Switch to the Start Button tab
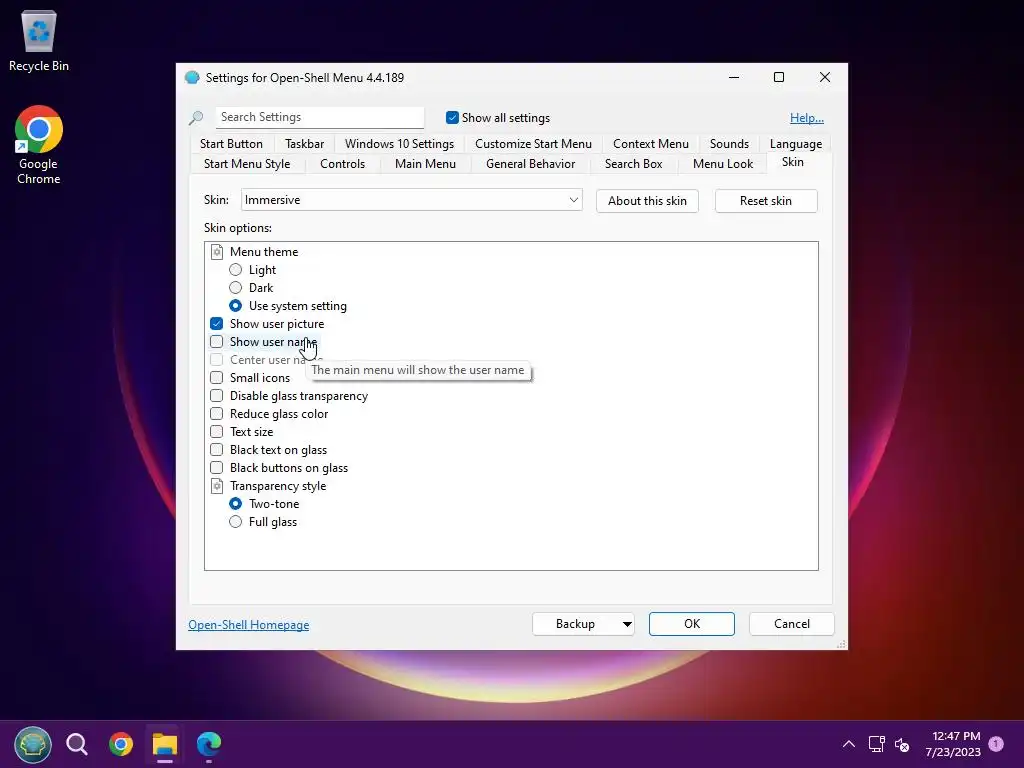The image size is (1024, 768). point(231,144)
